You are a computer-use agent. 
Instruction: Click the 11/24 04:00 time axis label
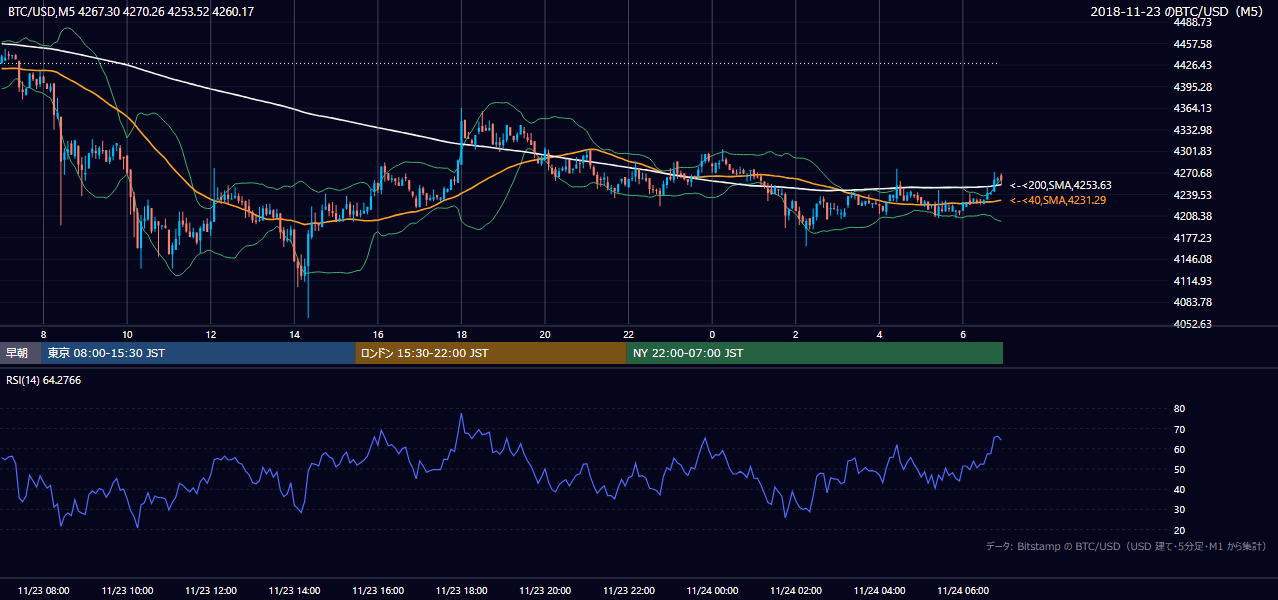click(x=879, y=590)
